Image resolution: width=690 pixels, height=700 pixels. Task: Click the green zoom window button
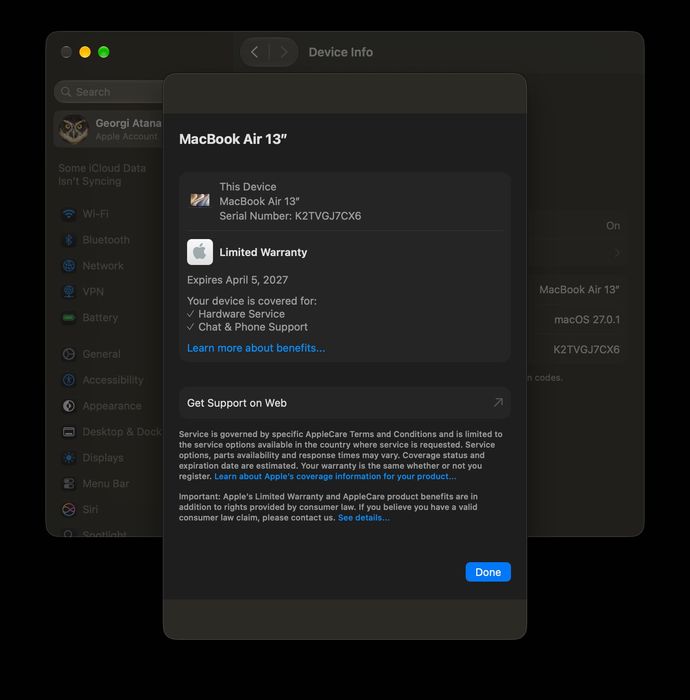tap(104, 52)
